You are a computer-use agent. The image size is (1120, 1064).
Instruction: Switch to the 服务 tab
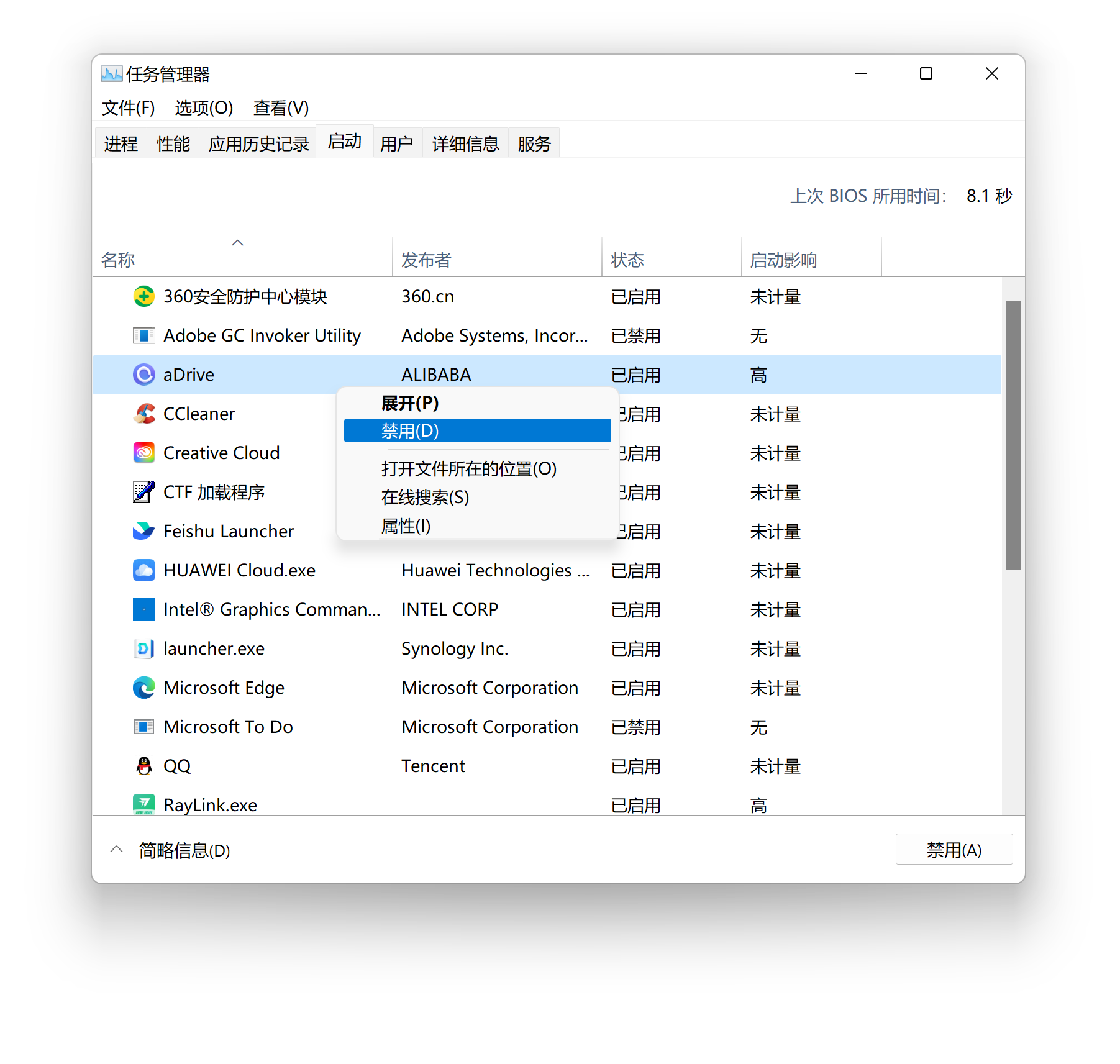tap(535, 143)
